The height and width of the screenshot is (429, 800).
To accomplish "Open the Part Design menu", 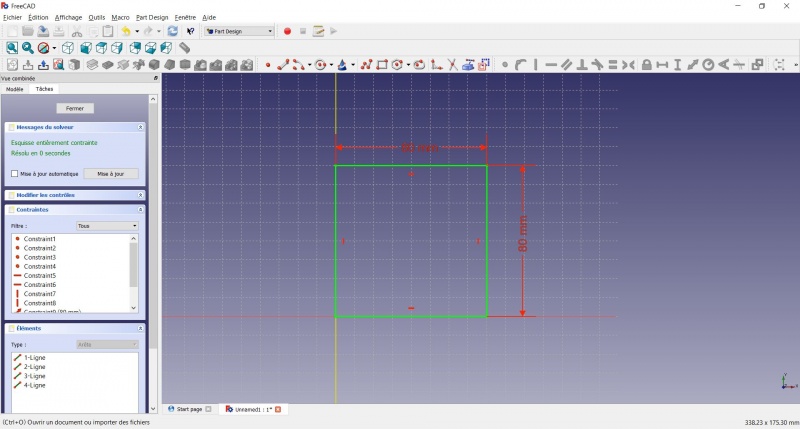I will 152,17.
